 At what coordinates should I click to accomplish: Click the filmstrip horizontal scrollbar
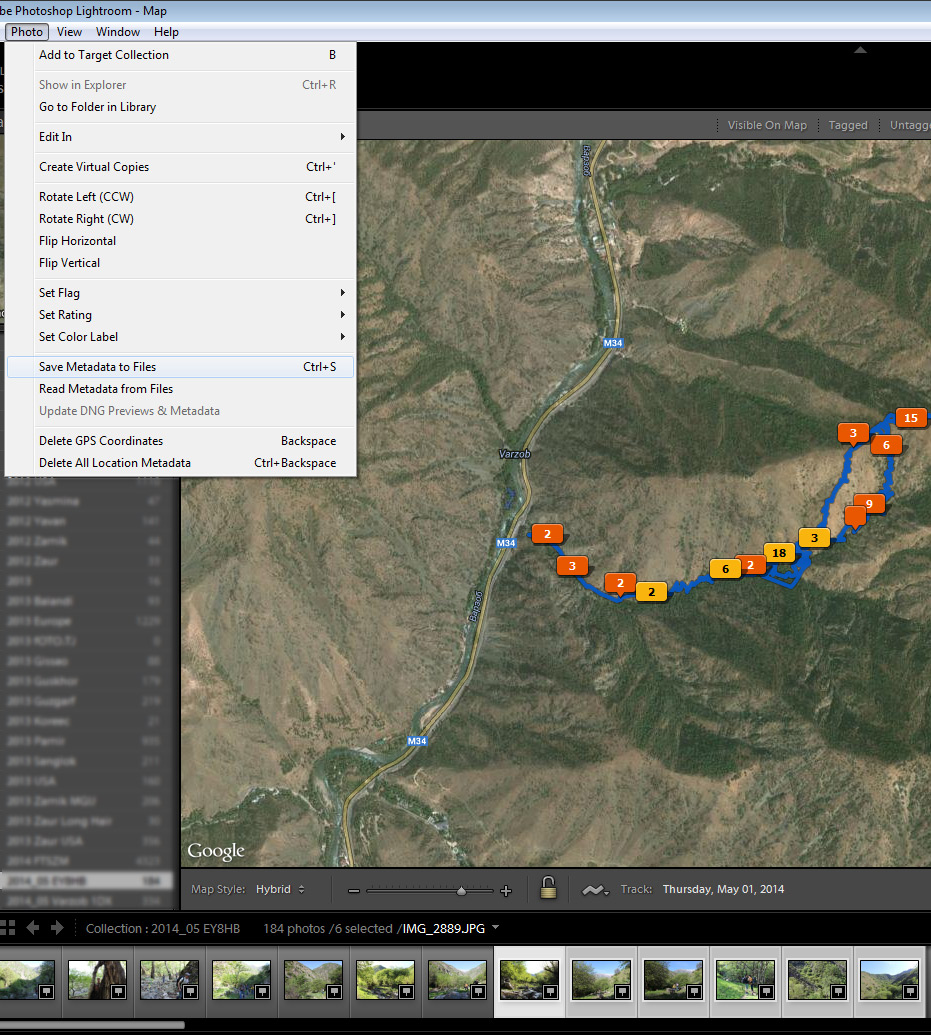click(x=92, y=1025)
